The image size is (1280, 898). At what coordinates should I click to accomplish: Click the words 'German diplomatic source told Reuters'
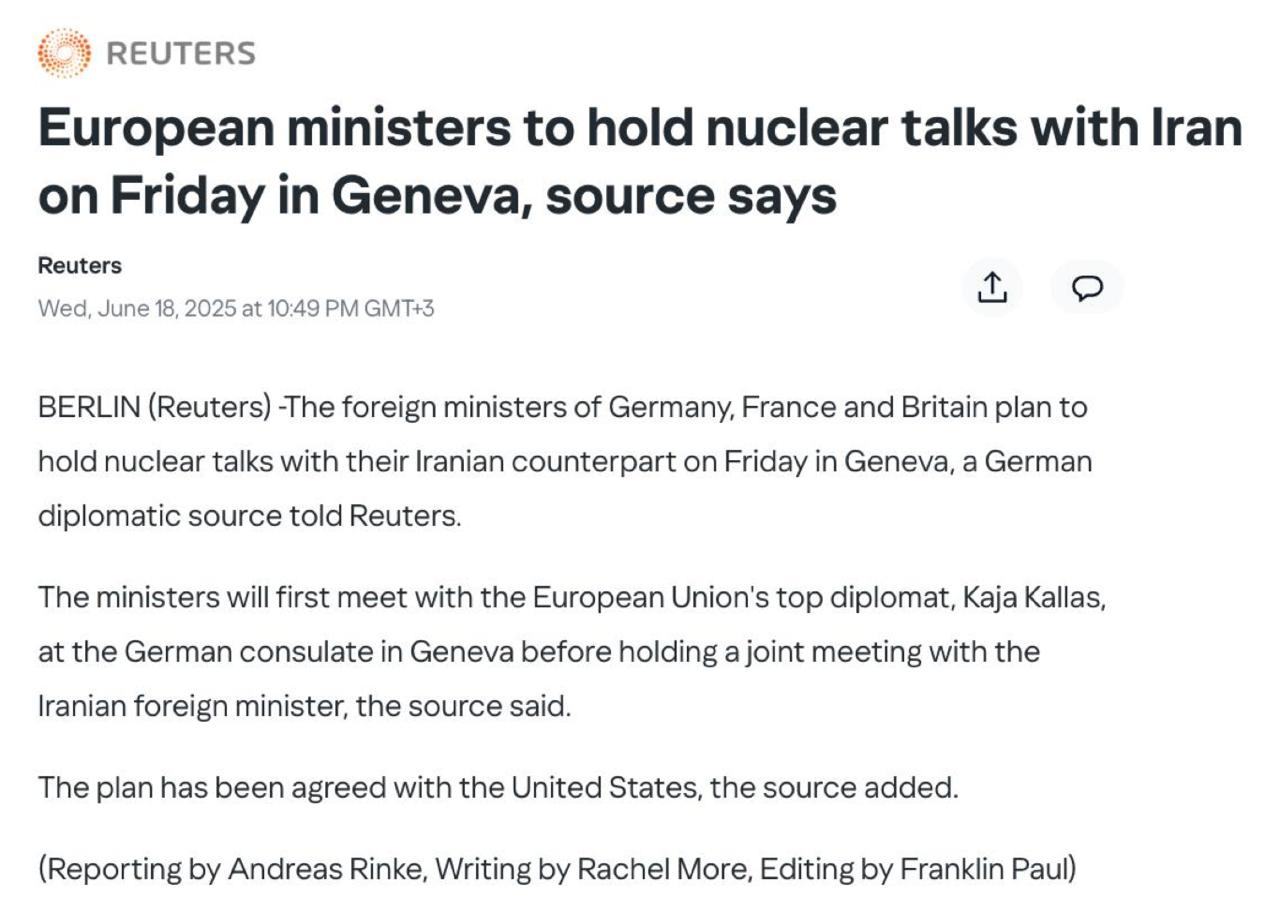click(x=250, y=516)
